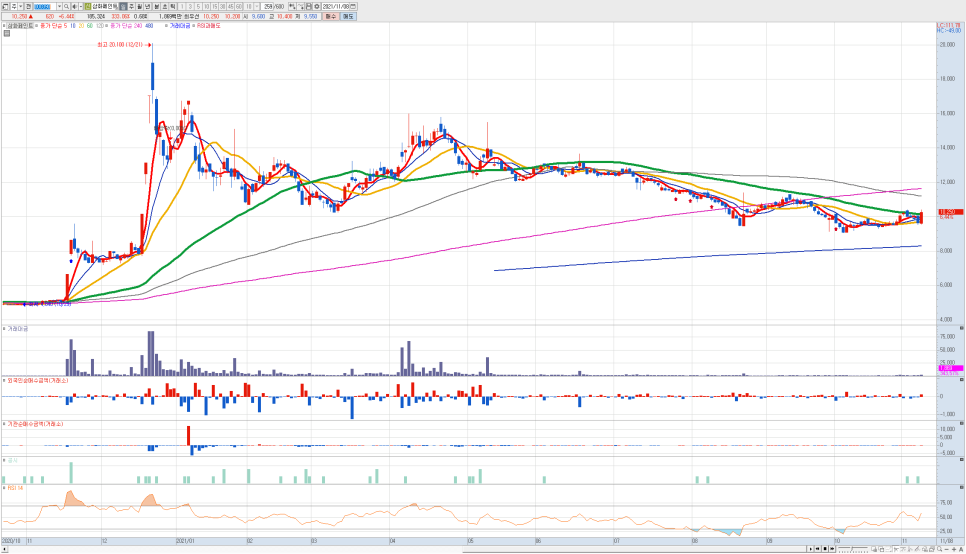This screenshot has height=554, width=966.
Task: Click the 종가 단순 5 moving average legend
Action: point(54,26)
